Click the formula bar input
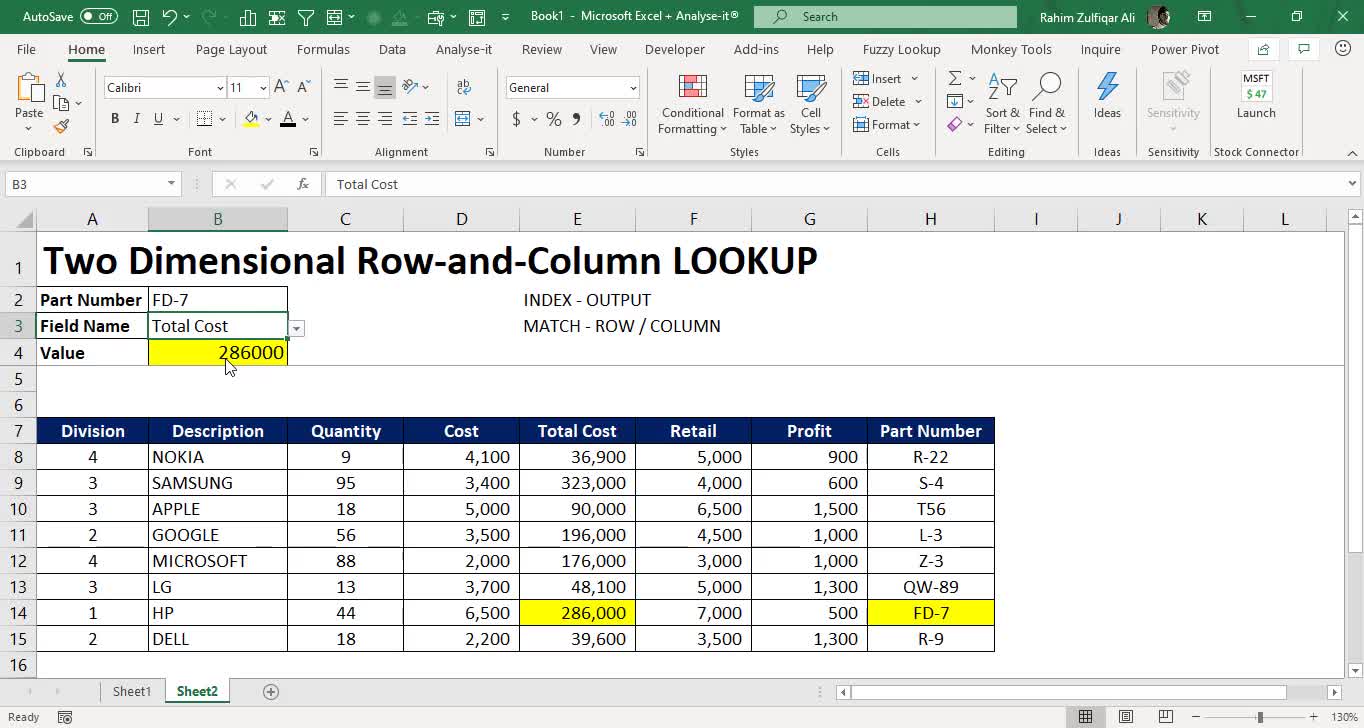The width and height of the screenshot is (1364, 728). [x=834, y=184]
